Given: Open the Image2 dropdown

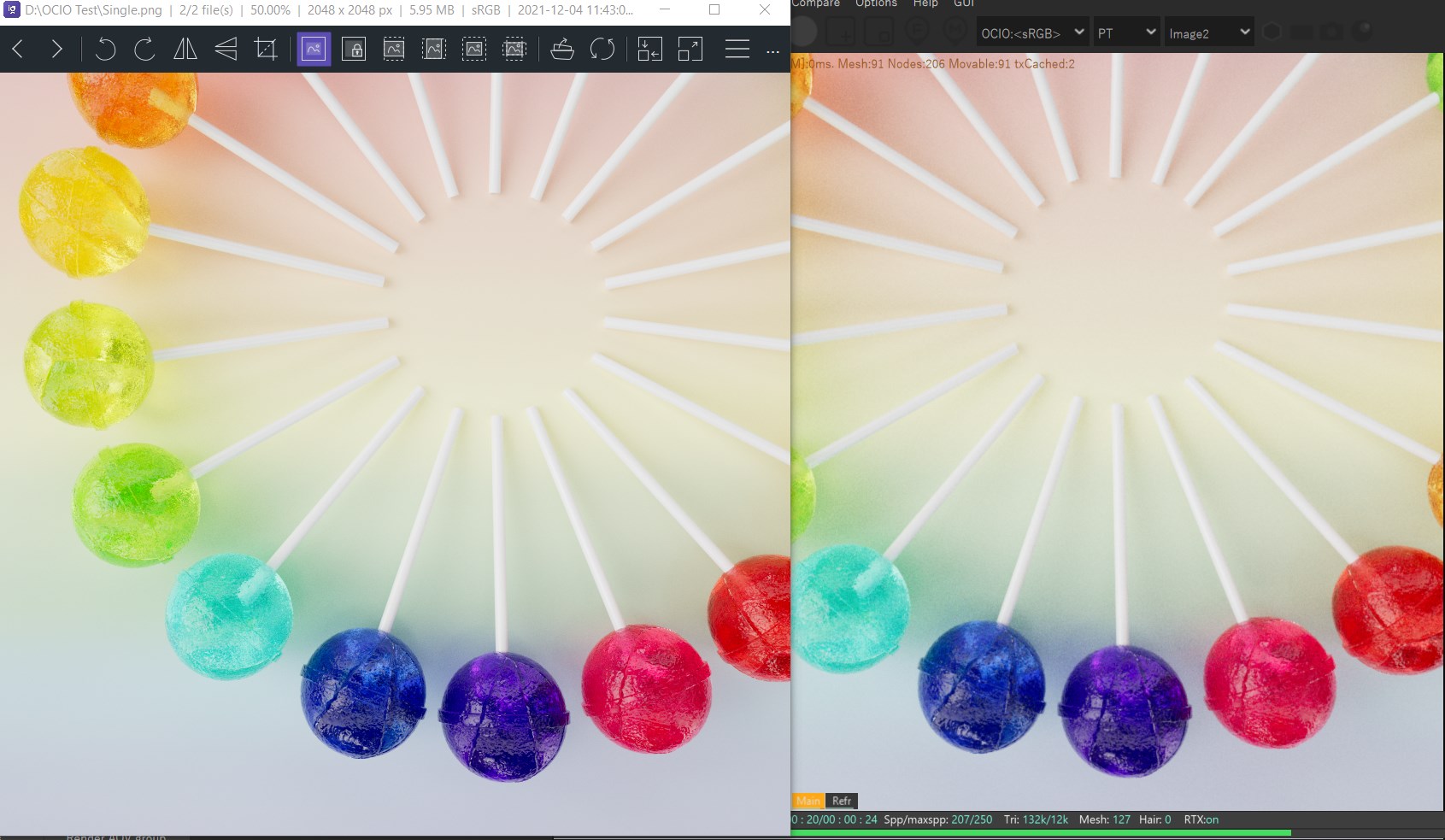Looking at the screenshot, I should (1209, 32).
